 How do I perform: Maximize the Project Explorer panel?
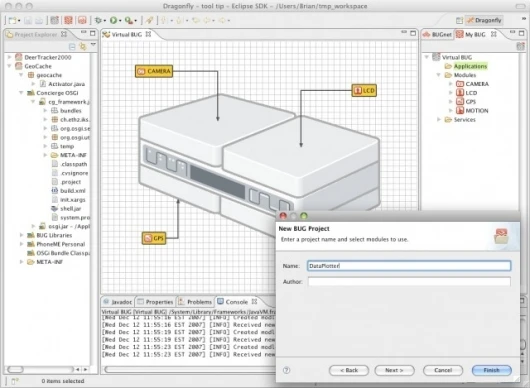tap(93, 33)
